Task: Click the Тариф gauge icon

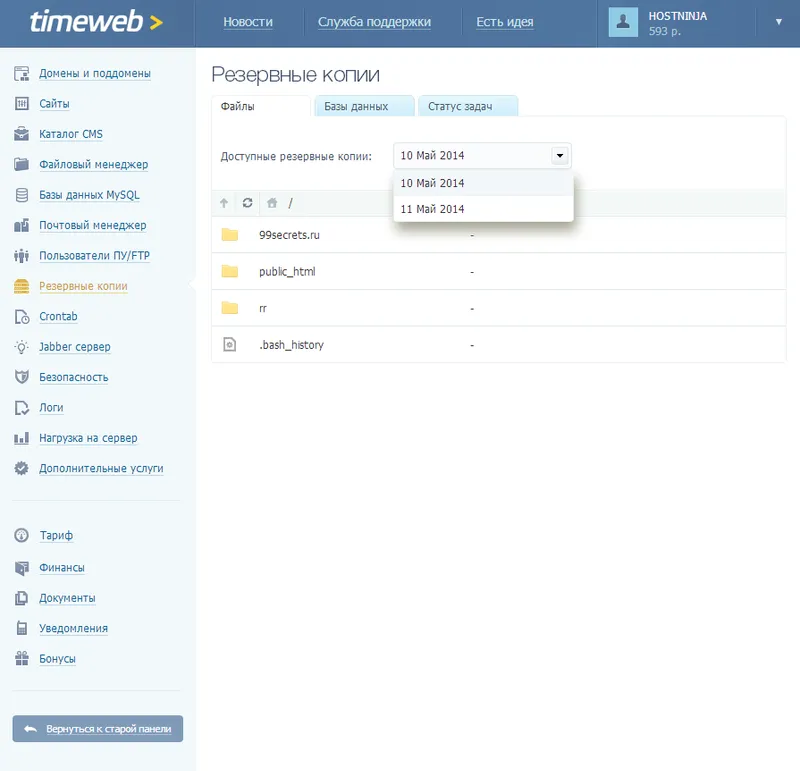Action: coord(21,535)
